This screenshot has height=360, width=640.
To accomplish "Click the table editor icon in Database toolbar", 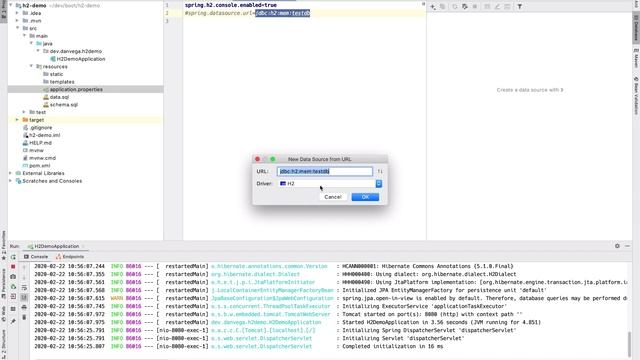I will click(x=487, y=7).
